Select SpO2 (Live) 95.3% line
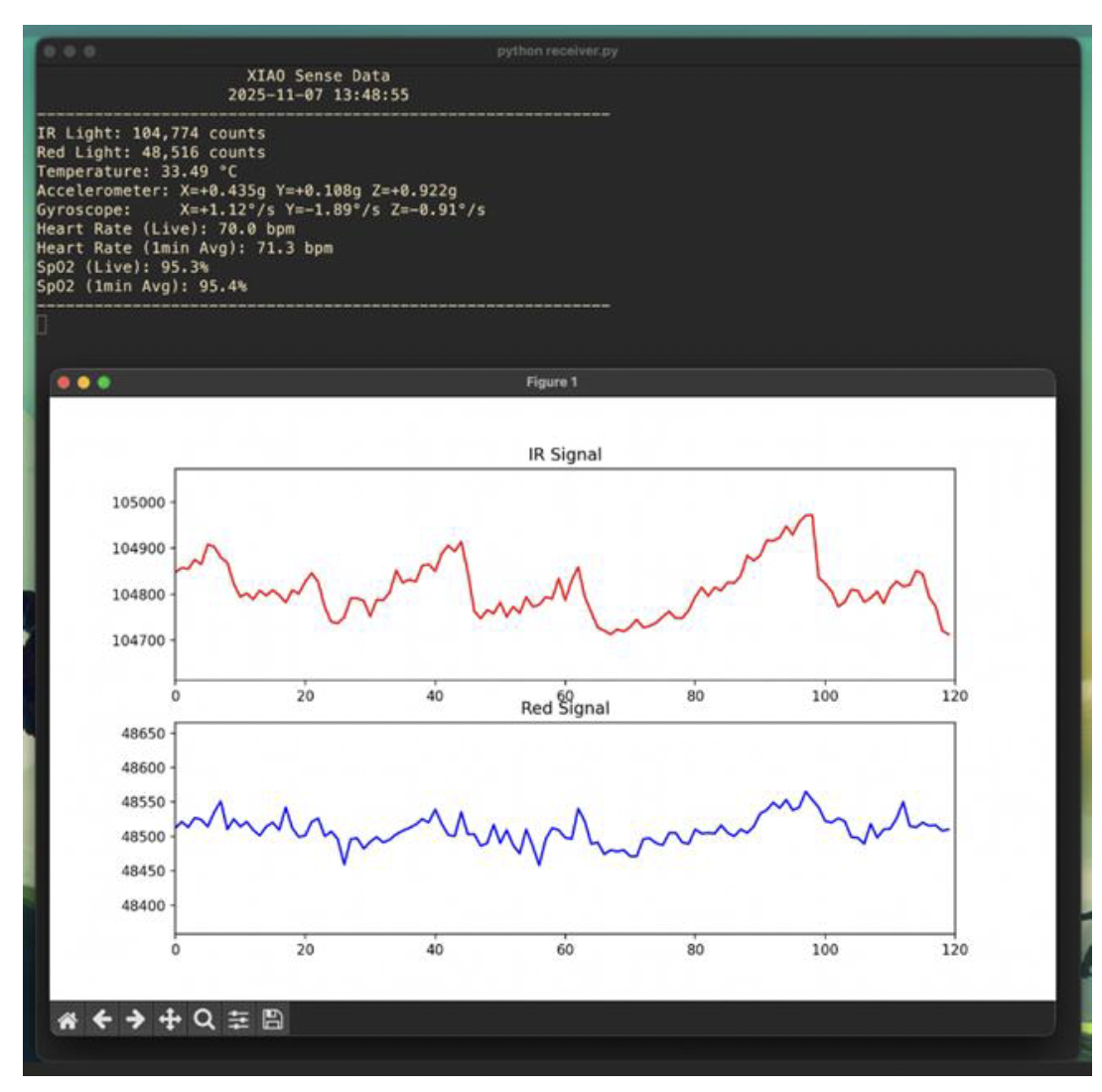 [122, 267]
